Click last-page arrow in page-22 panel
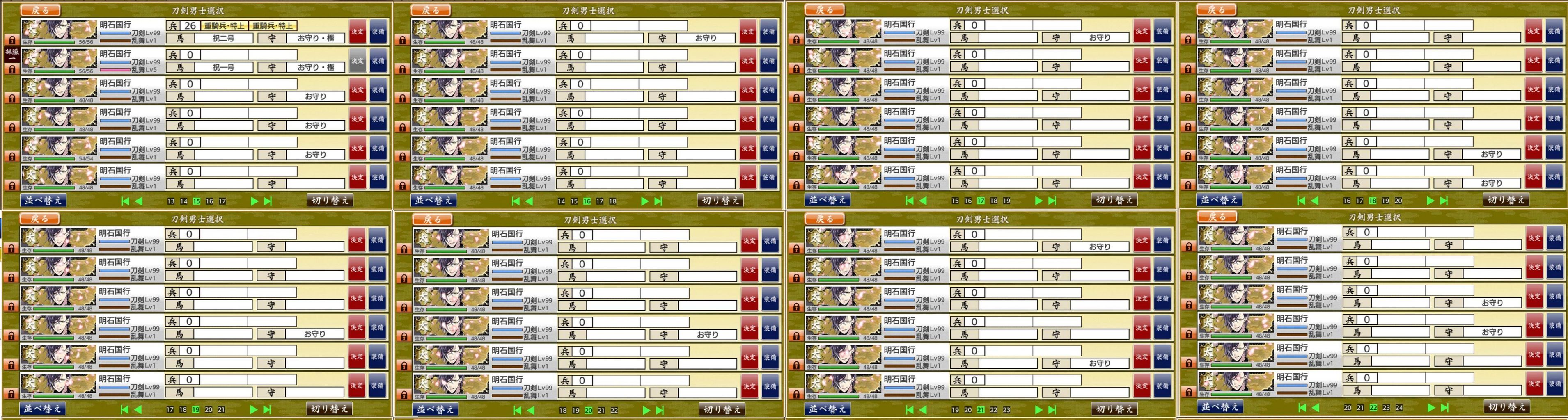Viewport: 1568px width, 420px height. pos(1444,408)
